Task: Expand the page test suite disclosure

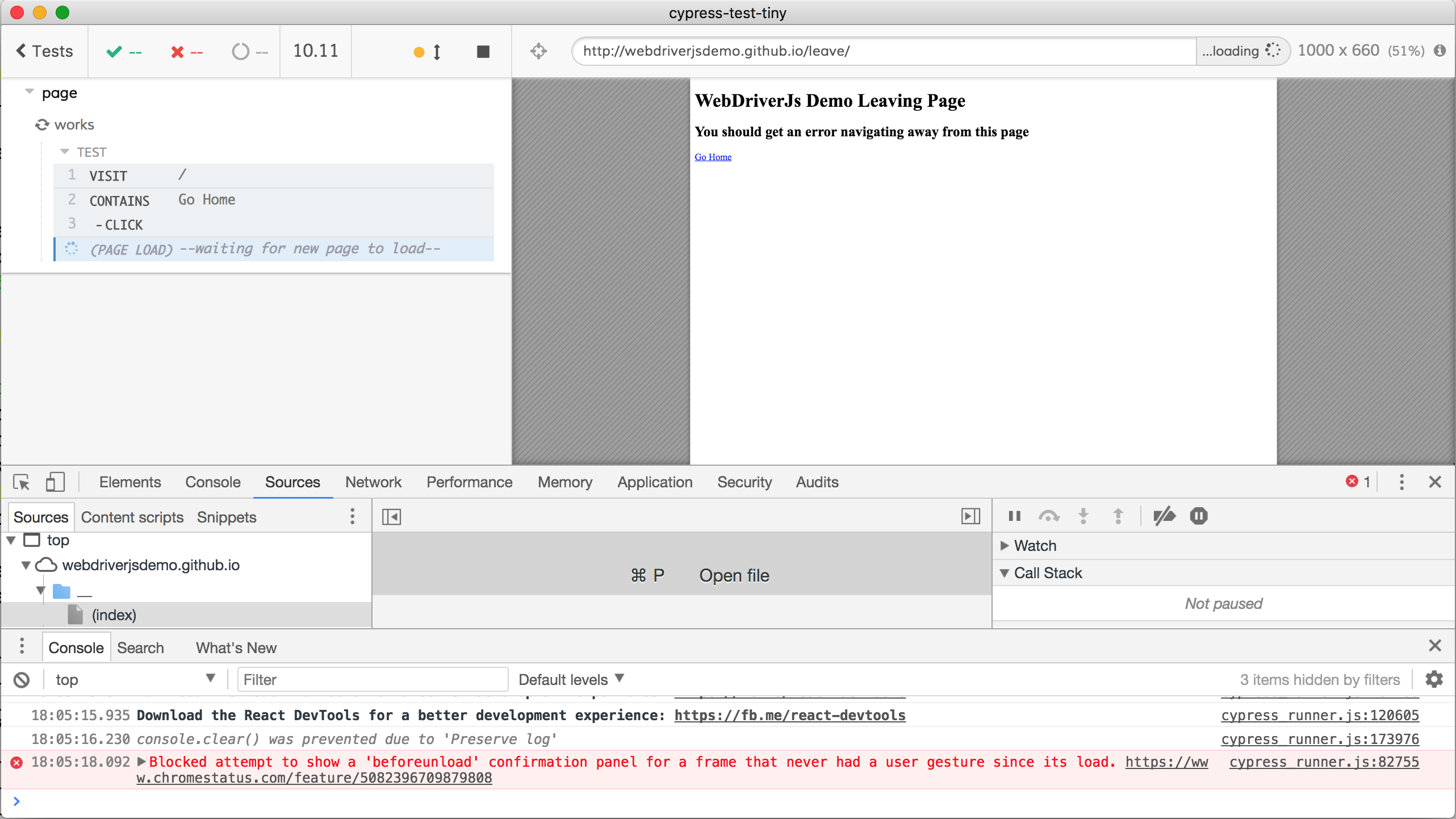Action: [x=29, y=91]
